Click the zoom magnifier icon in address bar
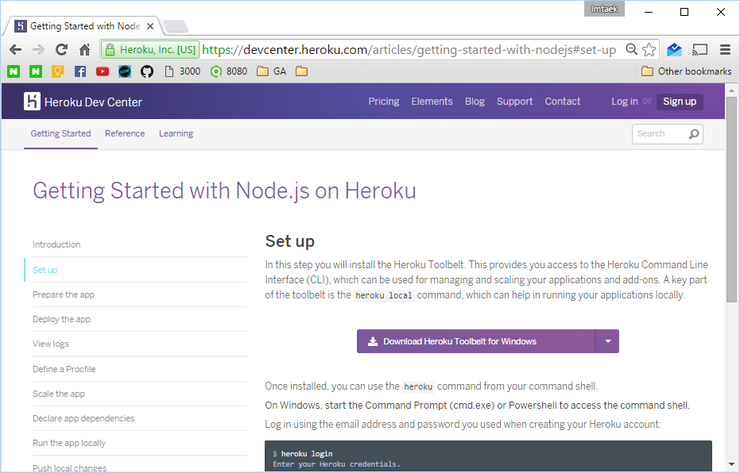This screenshot has width=740, height=473. click(631, 49)
